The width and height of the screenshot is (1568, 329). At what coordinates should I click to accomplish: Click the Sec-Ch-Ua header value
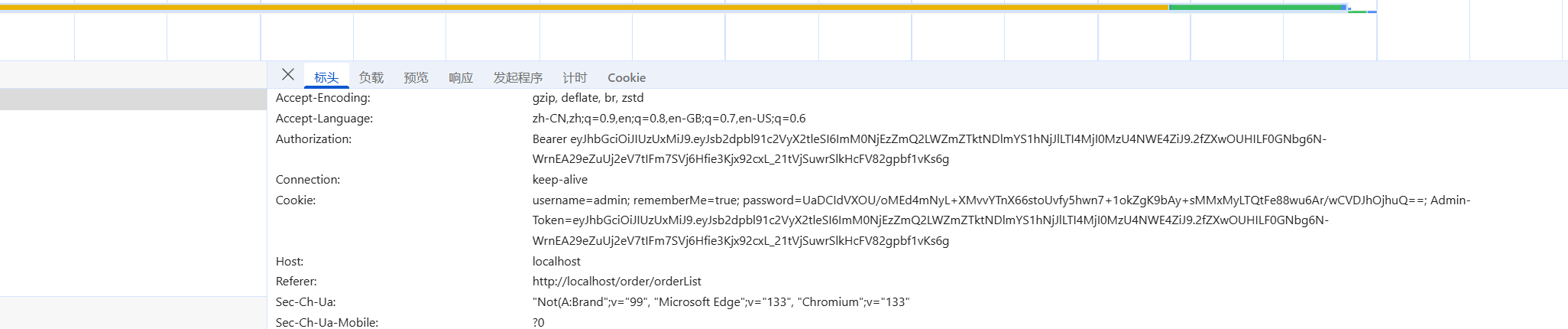(721, 302)
